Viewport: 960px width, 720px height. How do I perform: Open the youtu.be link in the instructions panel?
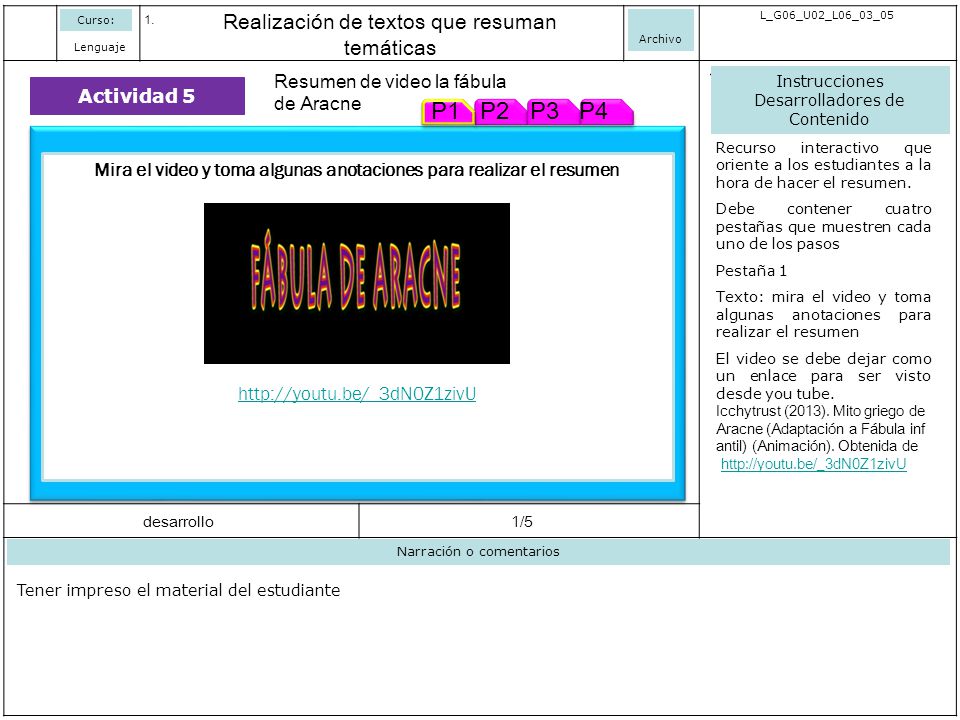pos(813,464)
